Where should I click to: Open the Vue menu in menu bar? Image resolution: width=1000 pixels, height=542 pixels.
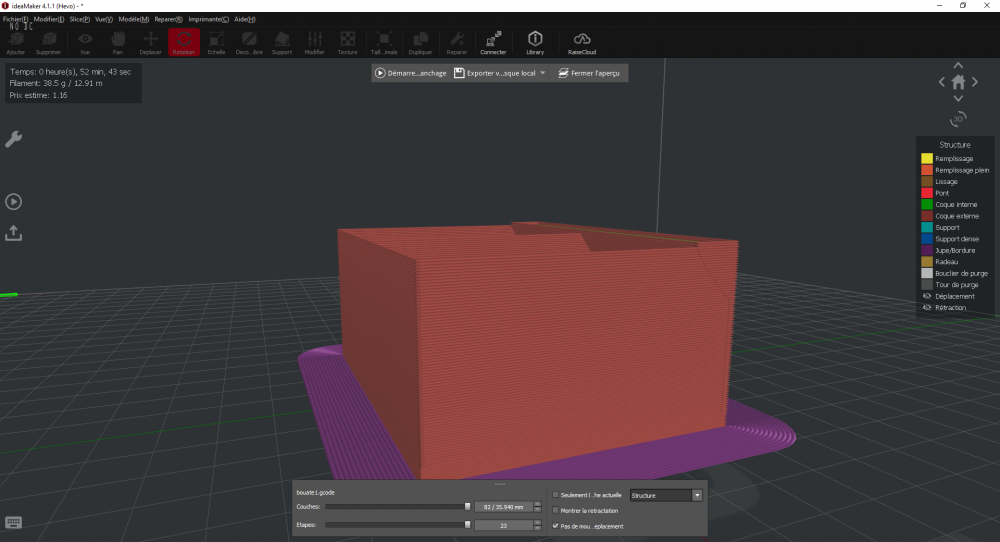coord(104,19)
